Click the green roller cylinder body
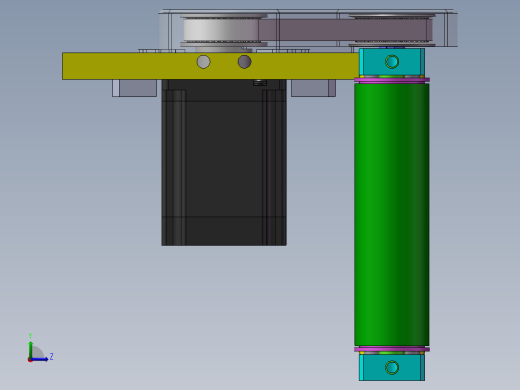The height and width of the screenshot is (390, 520). (x=392, y=214)
